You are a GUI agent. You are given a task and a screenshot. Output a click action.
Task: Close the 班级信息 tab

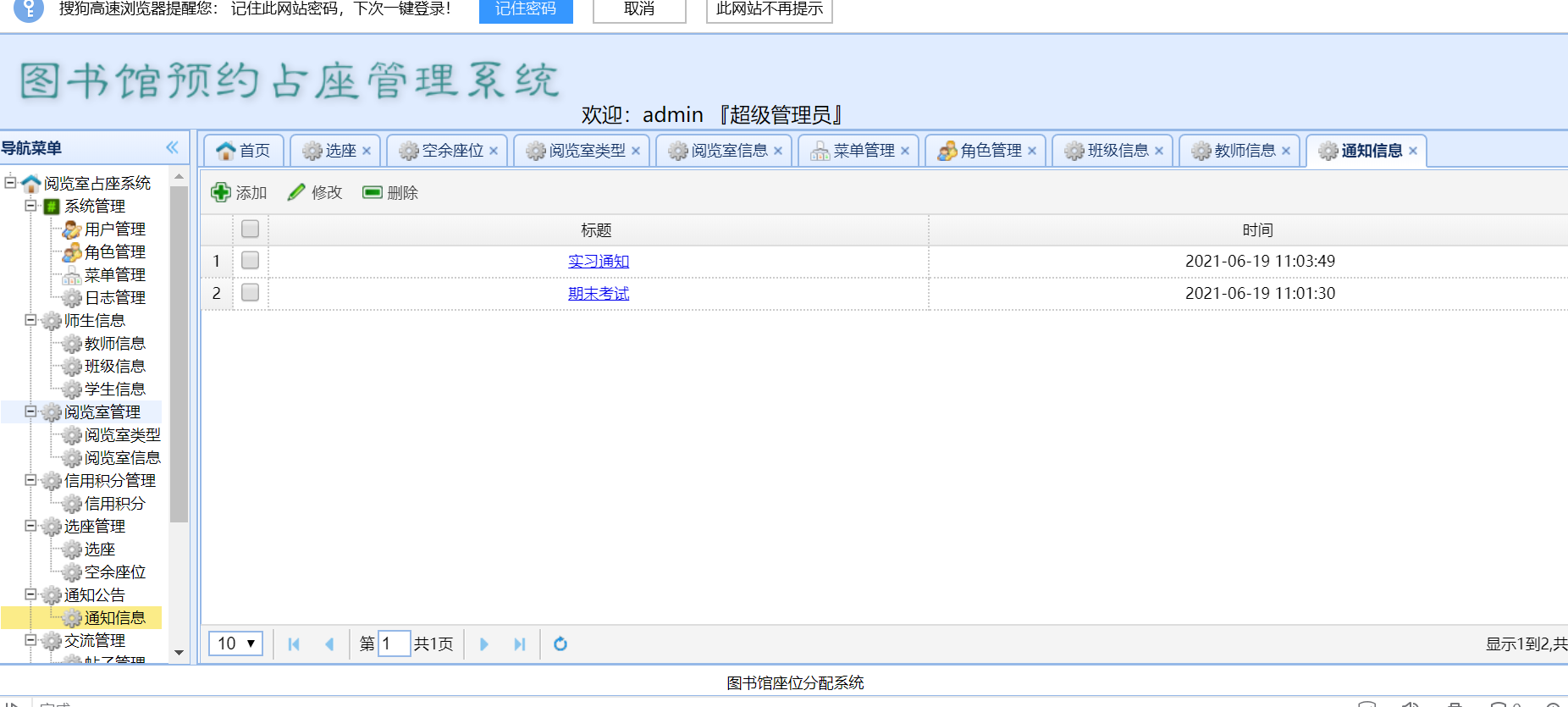pos(1159,151)
